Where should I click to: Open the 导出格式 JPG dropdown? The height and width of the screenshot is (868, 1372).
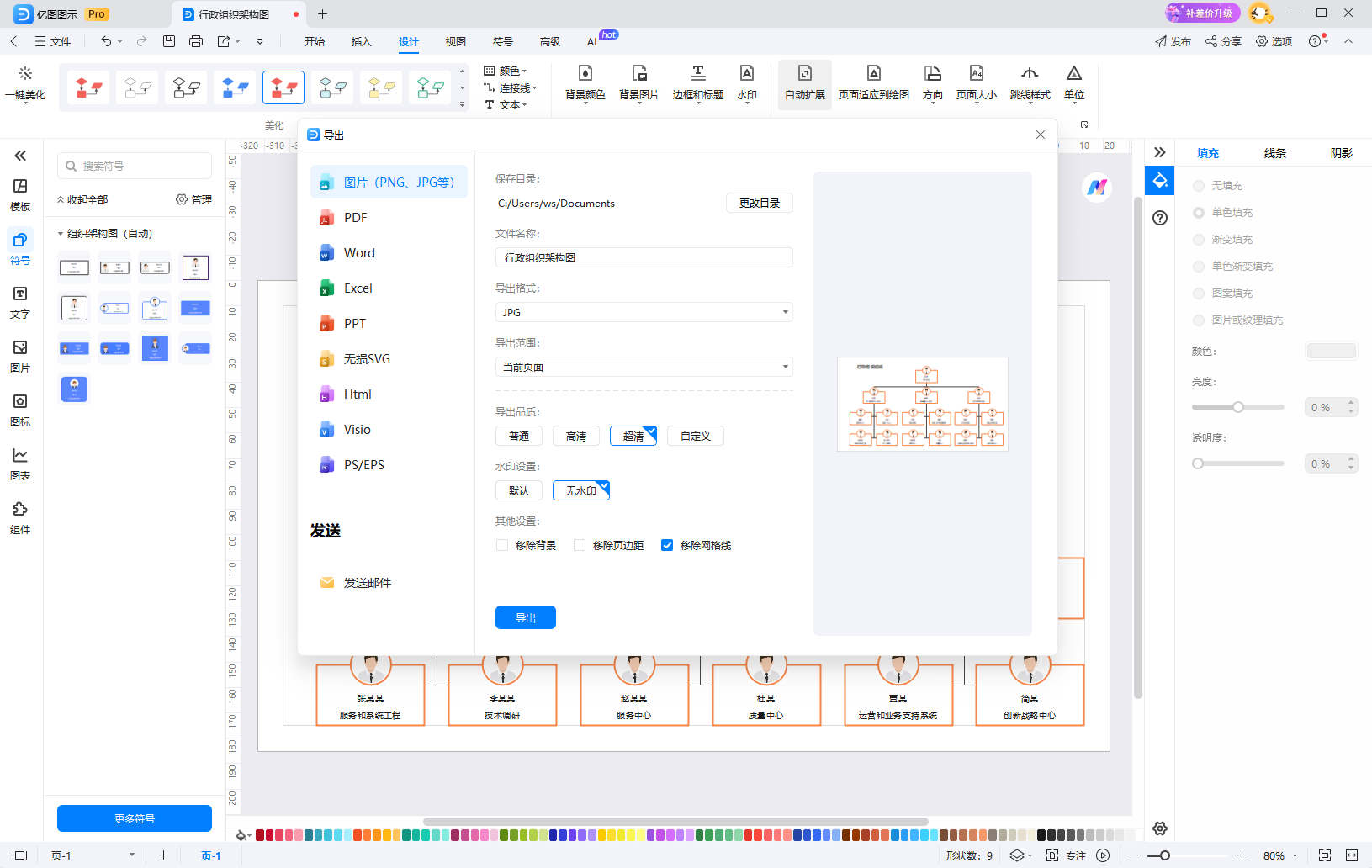(x=644, y=312)
